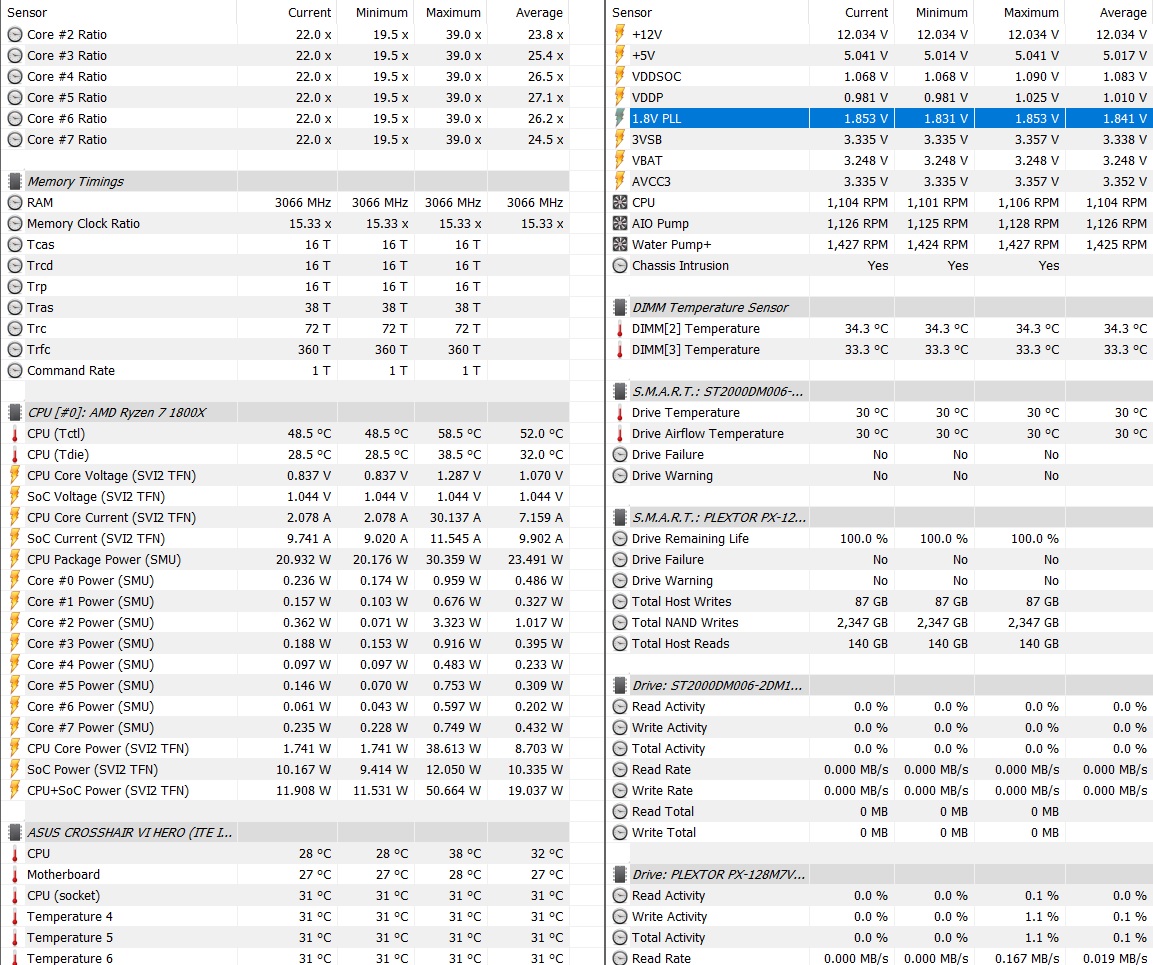This screenshot has width=1153, height=965.
Task: Click the clock icon beside RAM
Action: (x=15, y=203)
